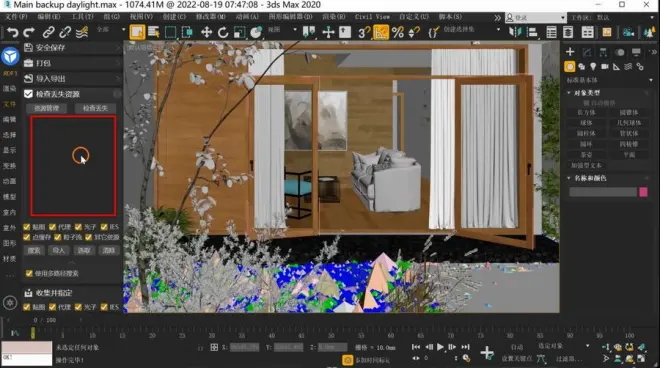
Task: Open the pink object color swatch
Action: [643, 192]
